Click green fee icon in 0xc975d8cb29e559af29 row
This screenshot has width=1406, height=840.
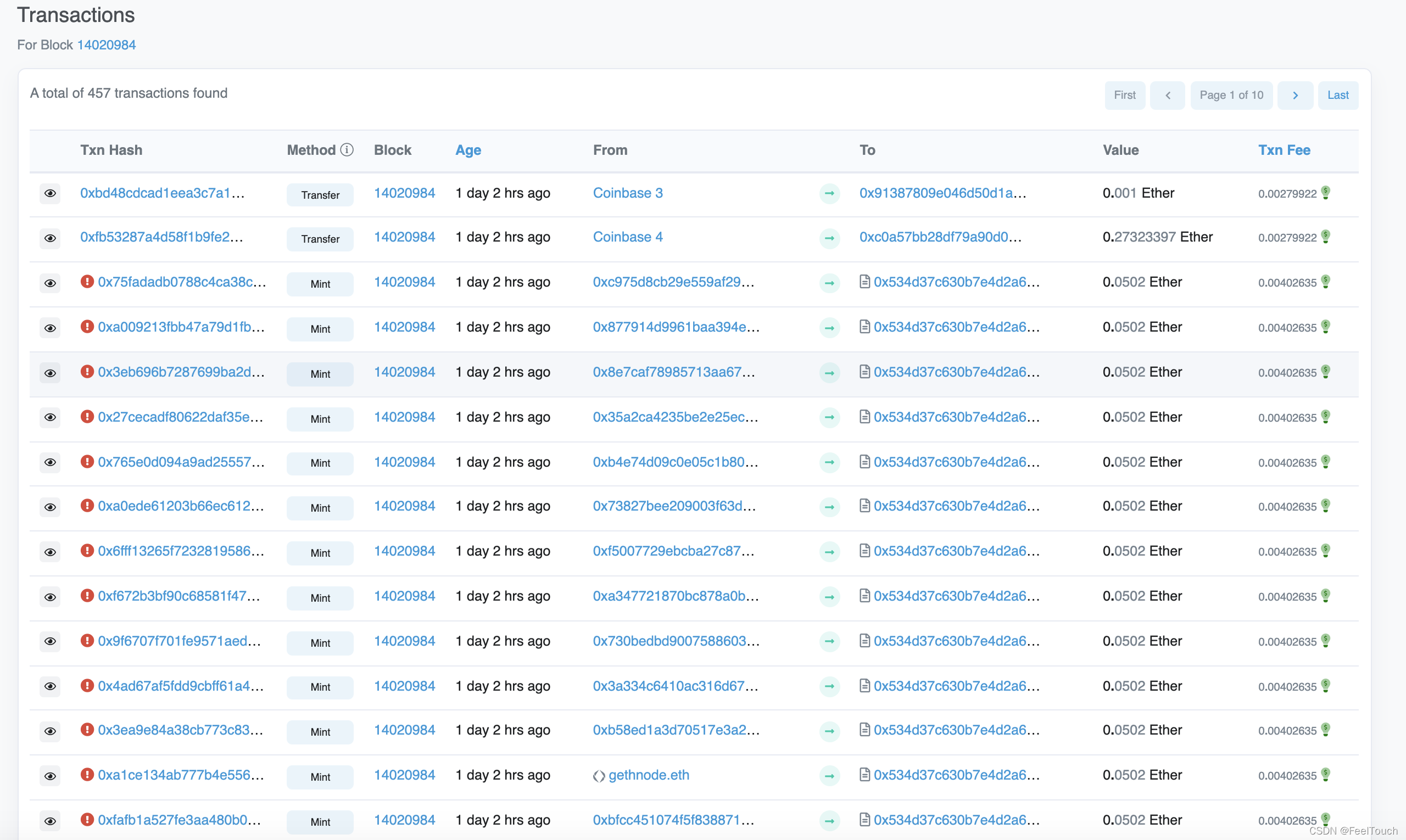(1326, 281)
